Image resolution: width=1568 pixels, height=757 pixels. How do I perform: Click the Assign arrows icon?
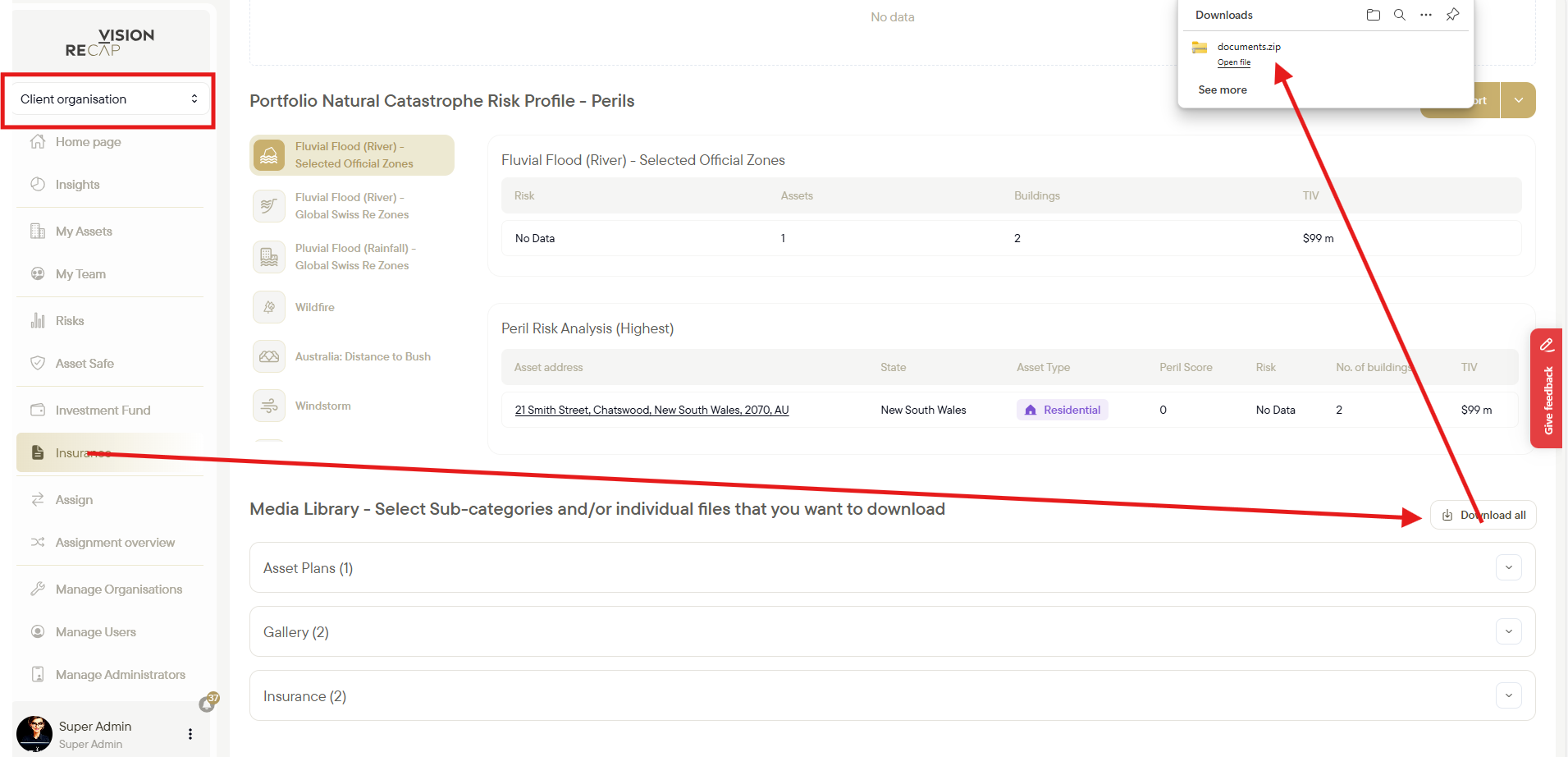click(38, 500)
